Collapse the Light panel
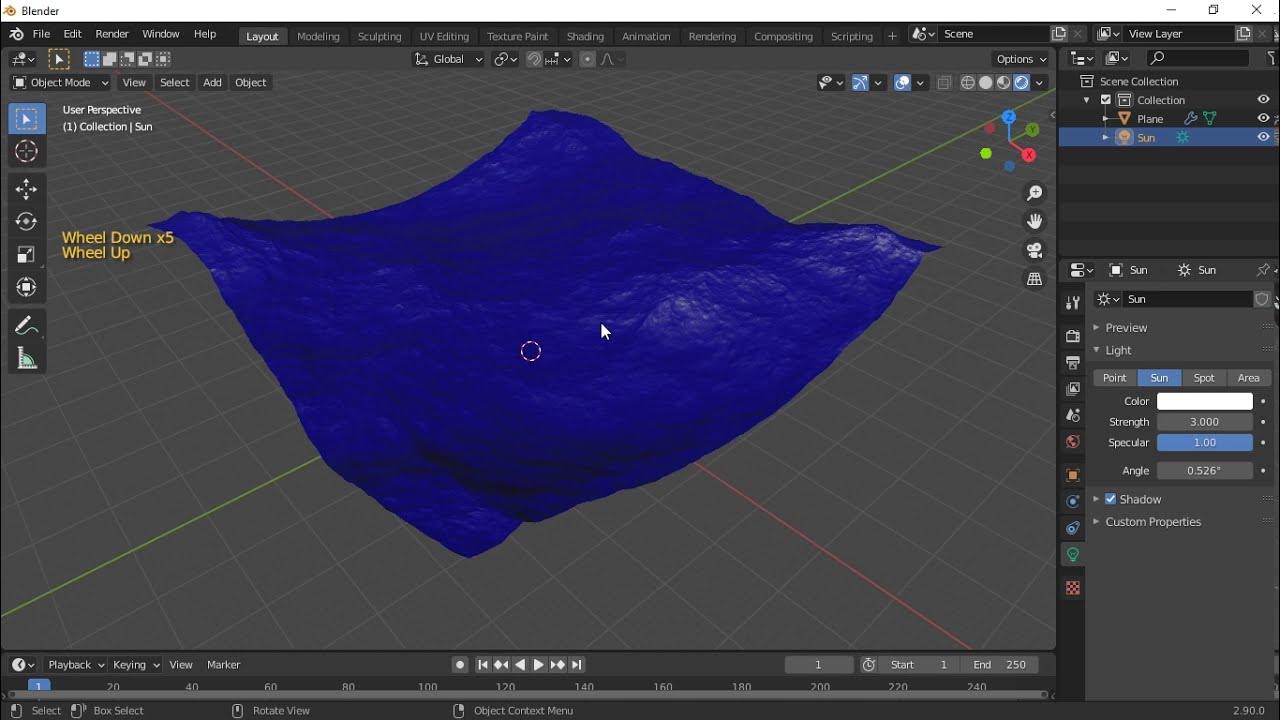1280x720 pixels. (x=1118, y=350)
